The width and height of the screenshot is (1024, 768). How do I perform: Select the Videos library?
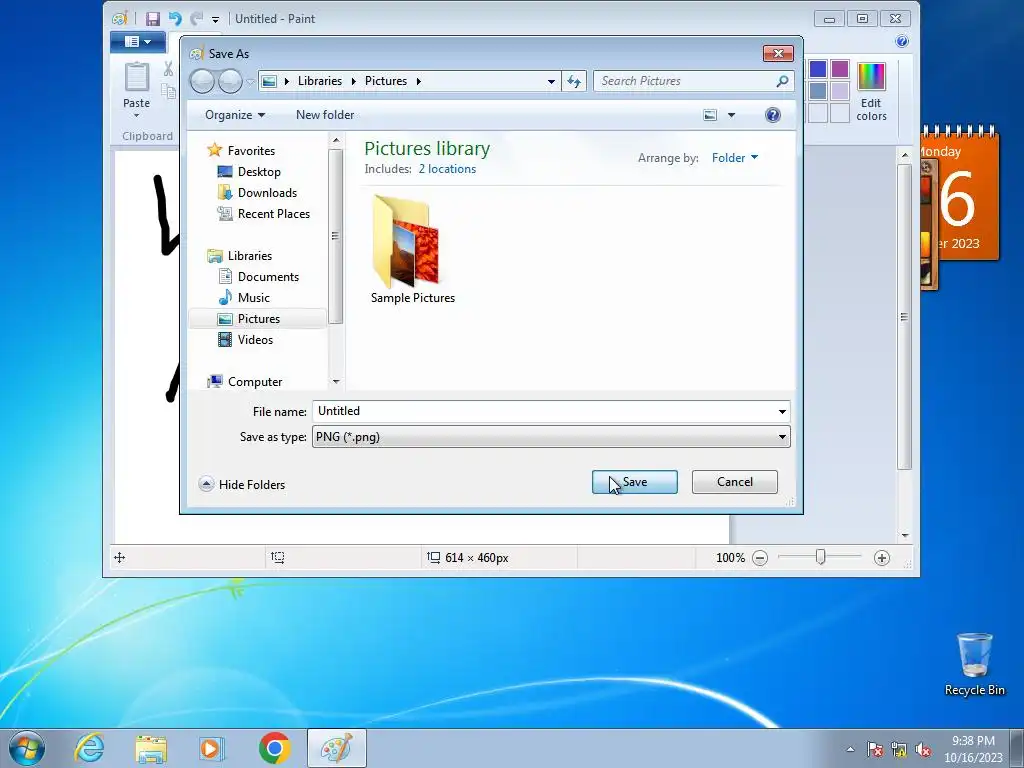pos(255,340)
